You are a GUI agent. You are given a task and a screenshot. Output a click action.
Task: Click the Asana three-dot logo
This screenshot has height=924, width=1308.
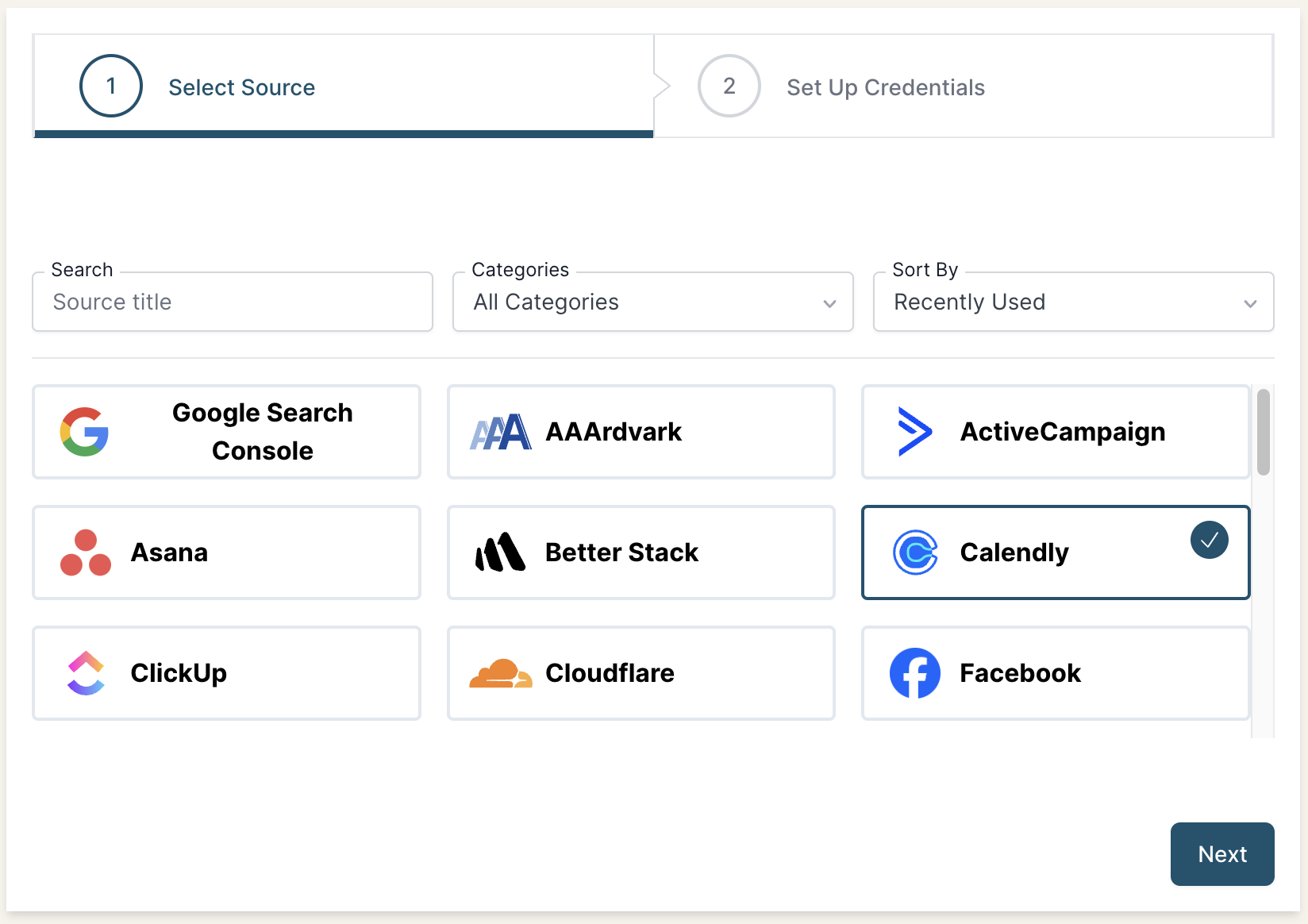click(84, 552)
